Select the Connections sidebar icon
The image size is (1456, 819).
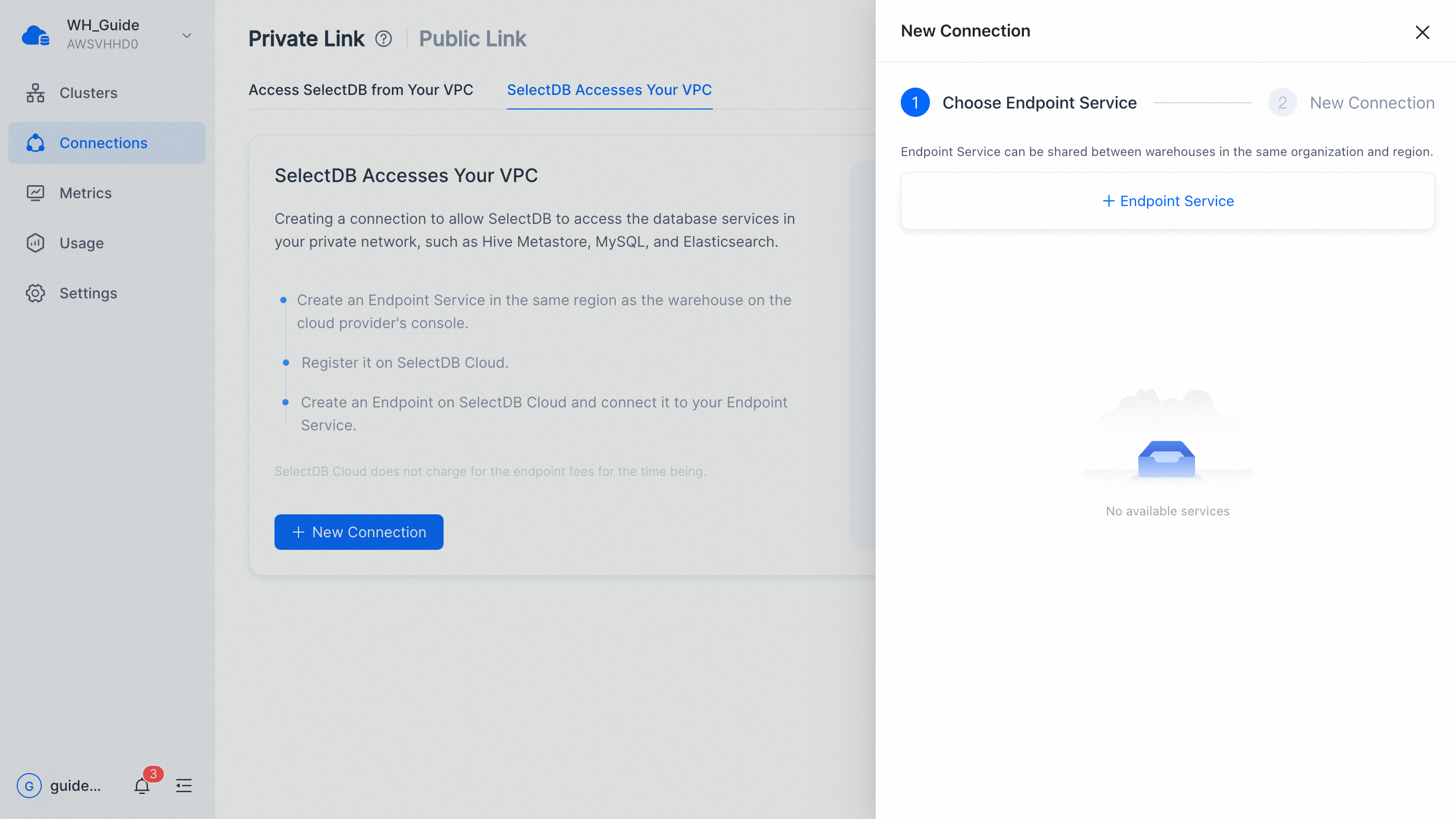pos(35,143)
